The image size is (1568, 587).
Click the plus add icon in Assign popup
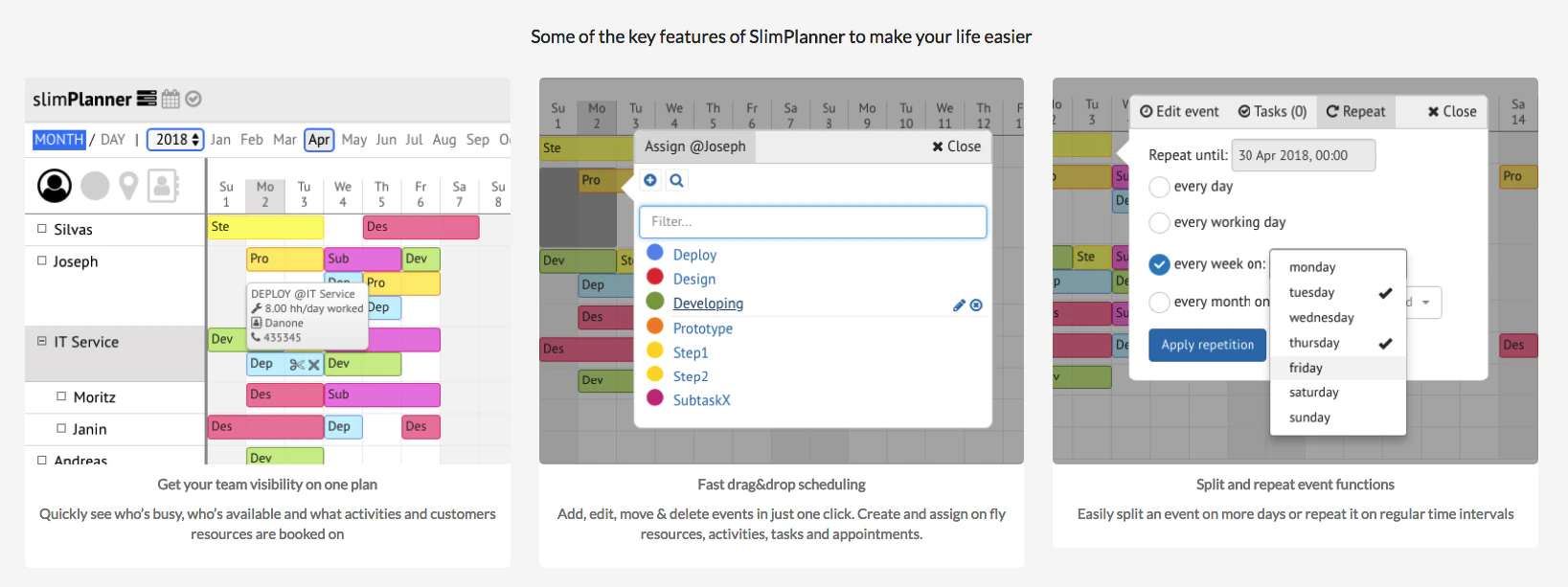[650, 180]
